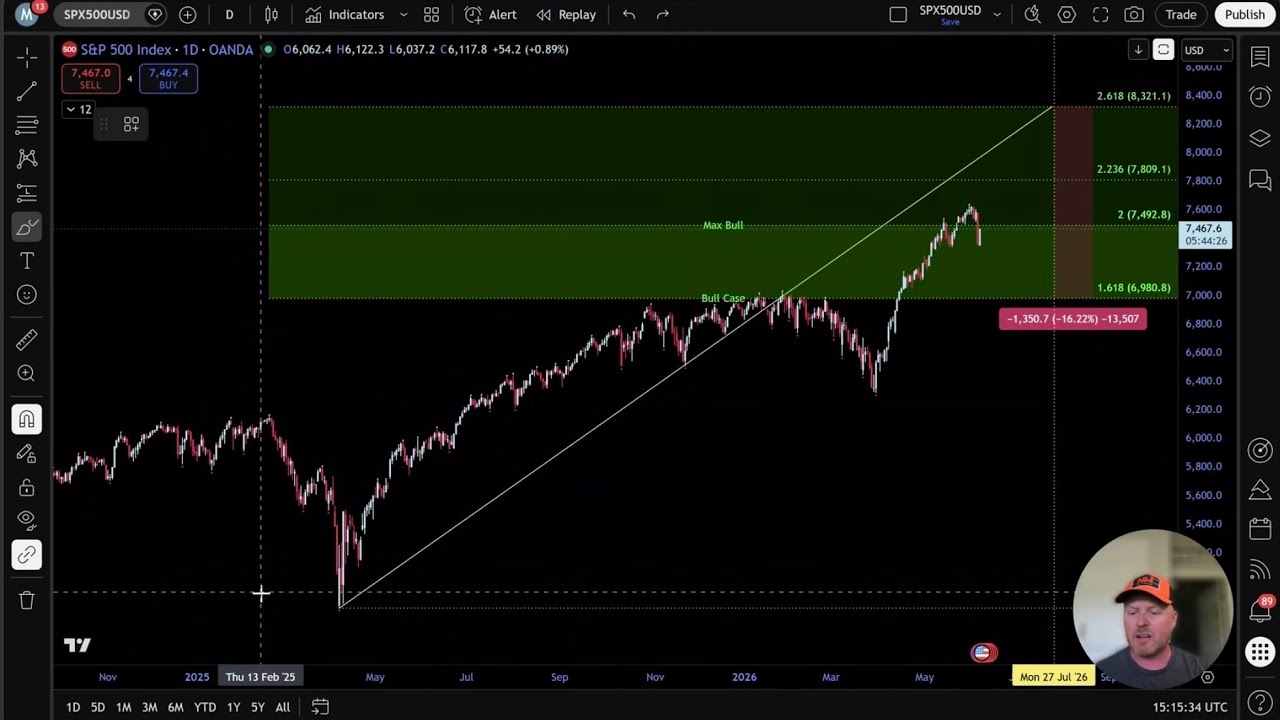1280x720 pixels.
Task: Enter fullscreen mode
Action: point(1100,14)
